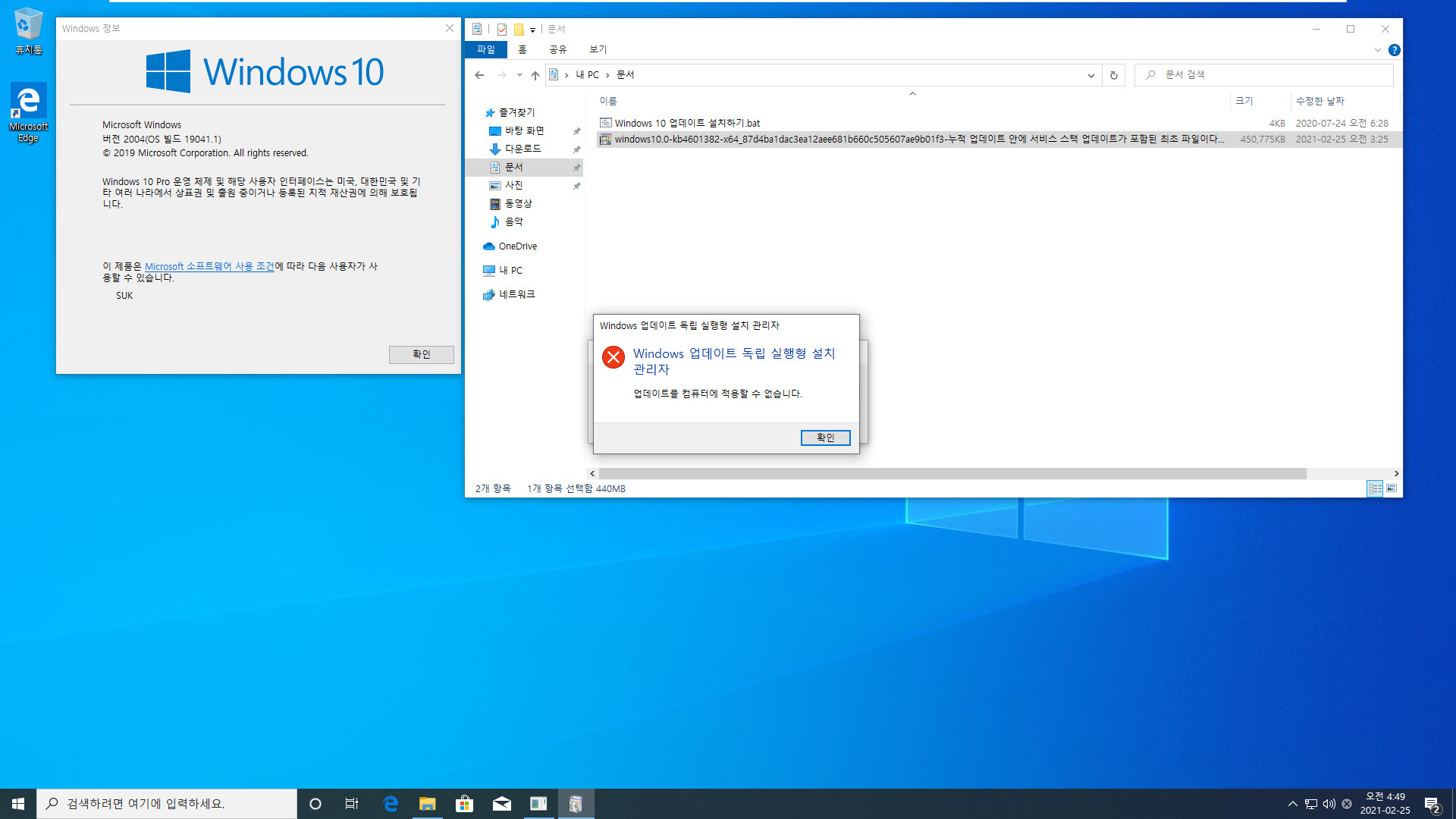Click 확인 in the update error dialog
1456x819 pixels.
coord(825,438)
